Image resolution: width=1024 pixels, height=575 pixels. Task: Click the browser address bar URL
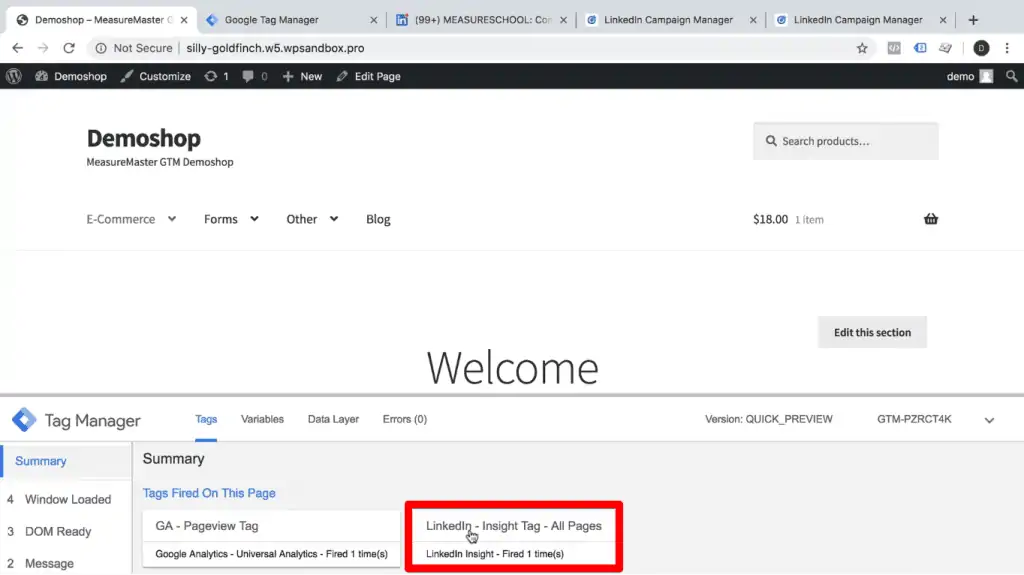click(275, 48)
